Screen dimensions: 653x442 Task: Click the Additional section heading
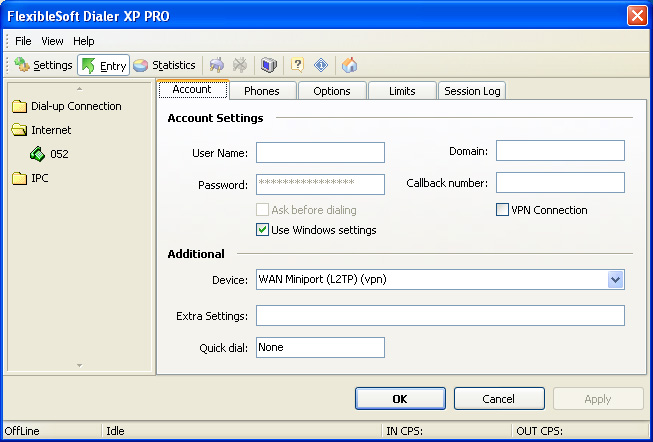196,254
